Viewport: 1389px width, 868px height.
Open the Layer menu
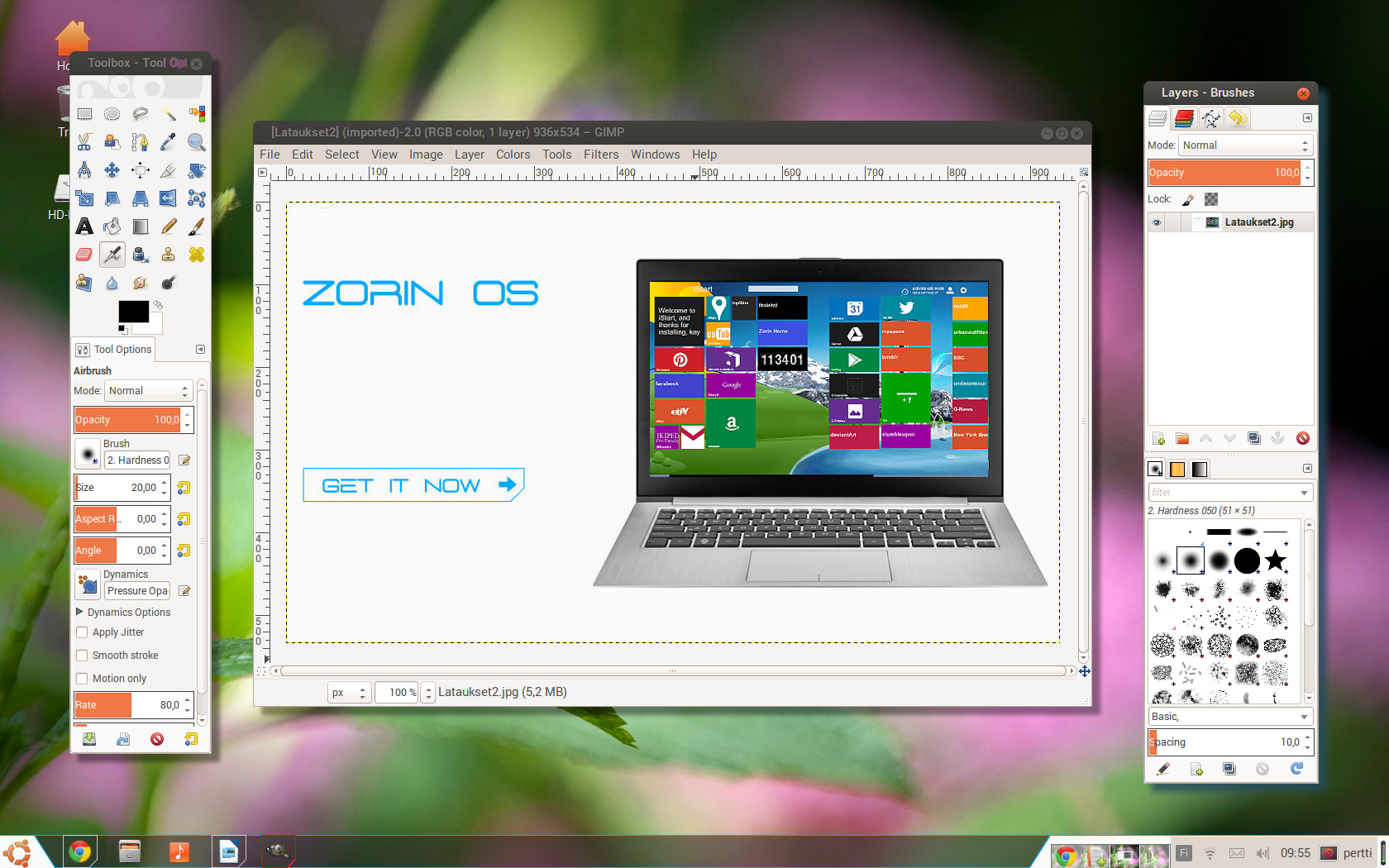(469, 155)
